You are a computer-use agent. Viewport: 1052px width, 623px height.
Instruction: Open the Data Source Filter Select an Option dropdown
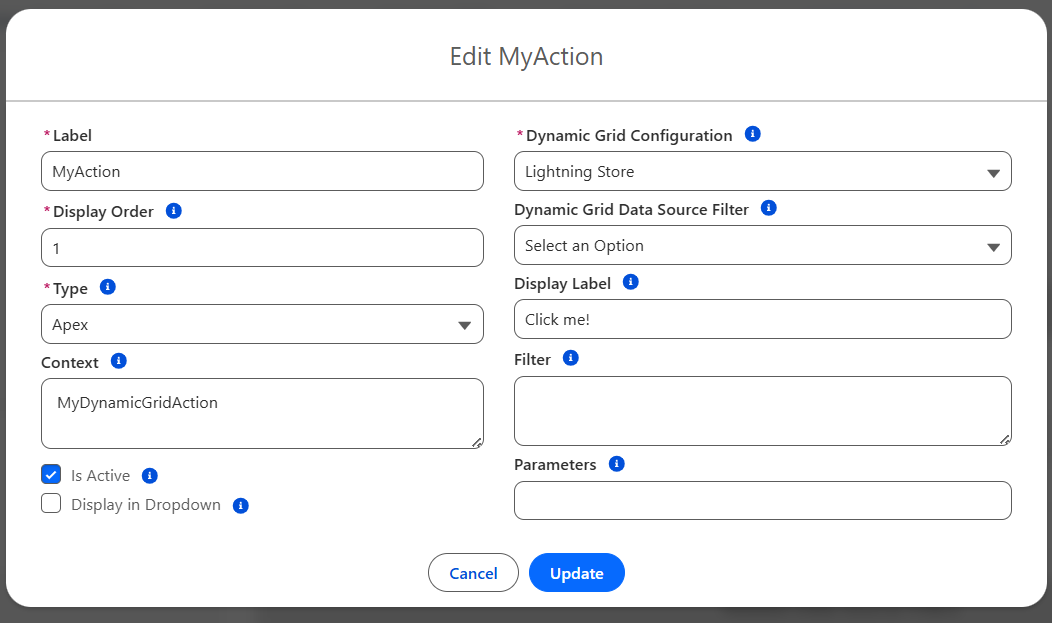[x=762, y=246]
